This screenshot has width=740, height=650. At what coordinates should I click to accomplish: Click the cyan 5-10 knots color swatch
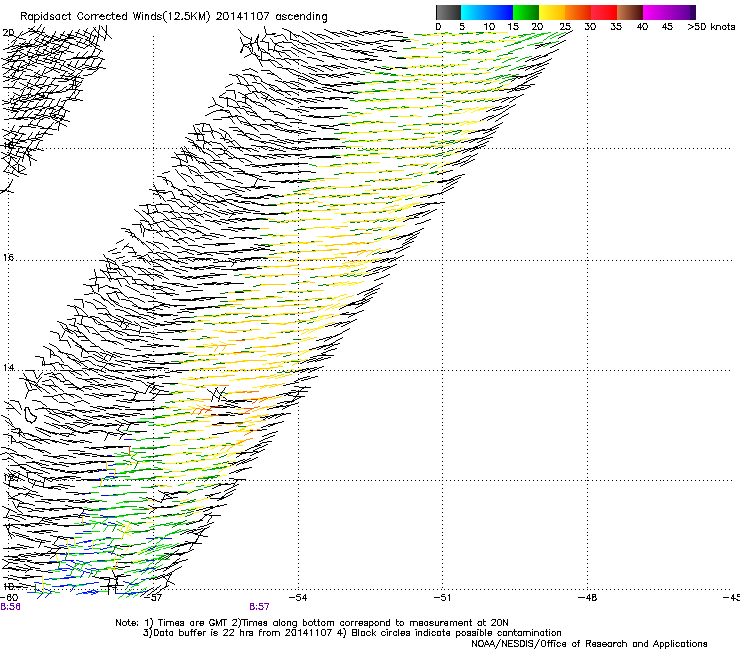[474, 12]
